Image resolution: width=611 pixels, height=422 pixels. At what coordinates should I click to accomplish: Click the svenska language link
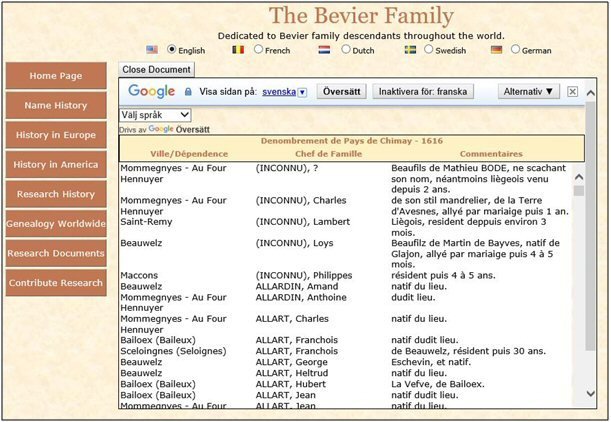coord(279,92)
